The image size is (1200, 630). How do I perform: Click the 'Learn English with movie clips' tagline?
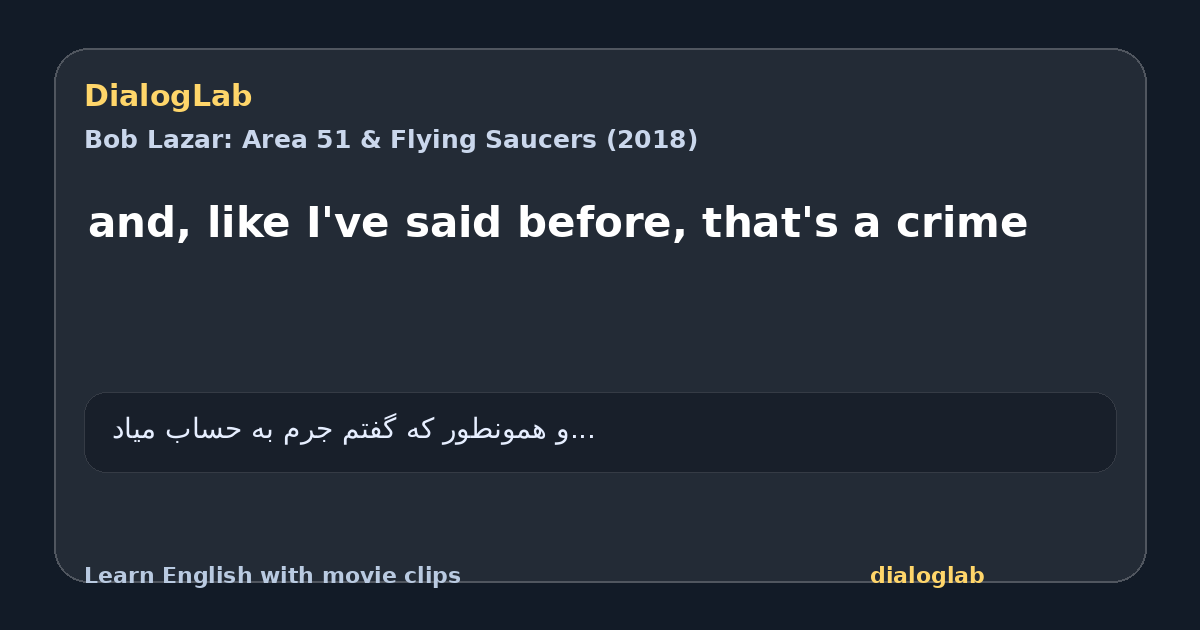click(x=272, y=576)
